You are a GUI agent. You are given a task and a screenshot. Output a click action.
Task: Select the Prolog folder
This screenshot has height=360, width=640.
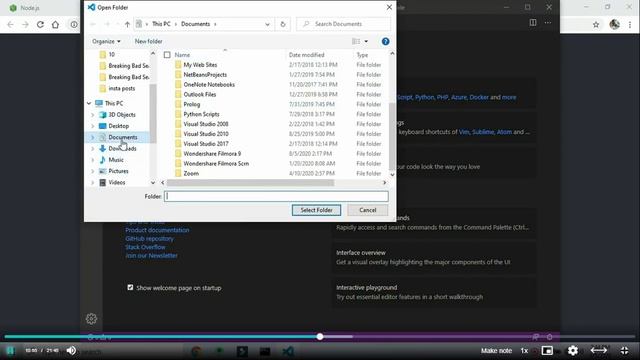click(x=191, y=104)
